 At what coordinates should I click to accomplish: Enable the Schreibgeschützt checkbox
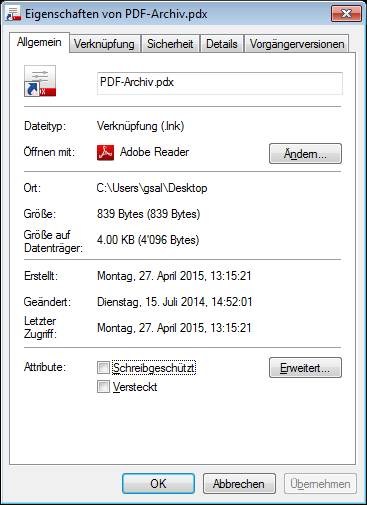tap(103, 368)
